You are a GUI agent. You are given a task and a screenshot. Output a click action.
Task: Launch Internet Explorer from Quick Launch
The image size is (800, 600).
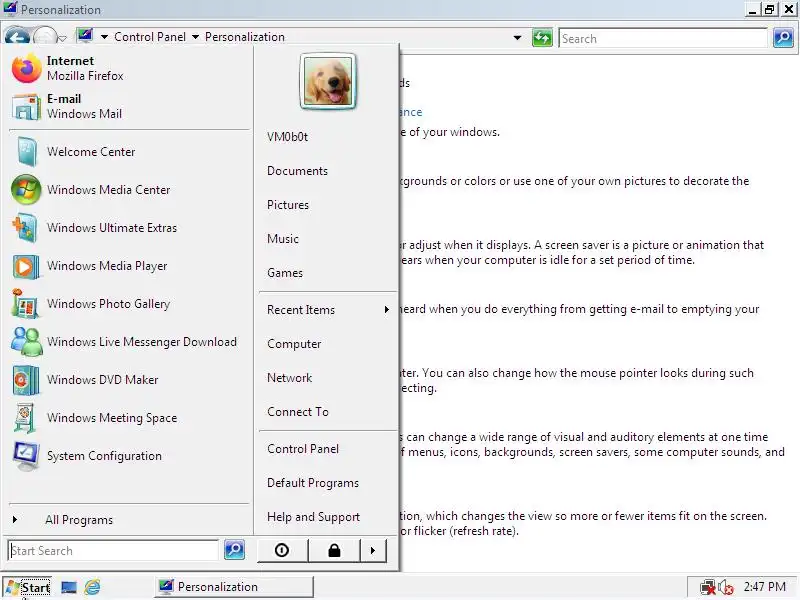click(92, 587)
